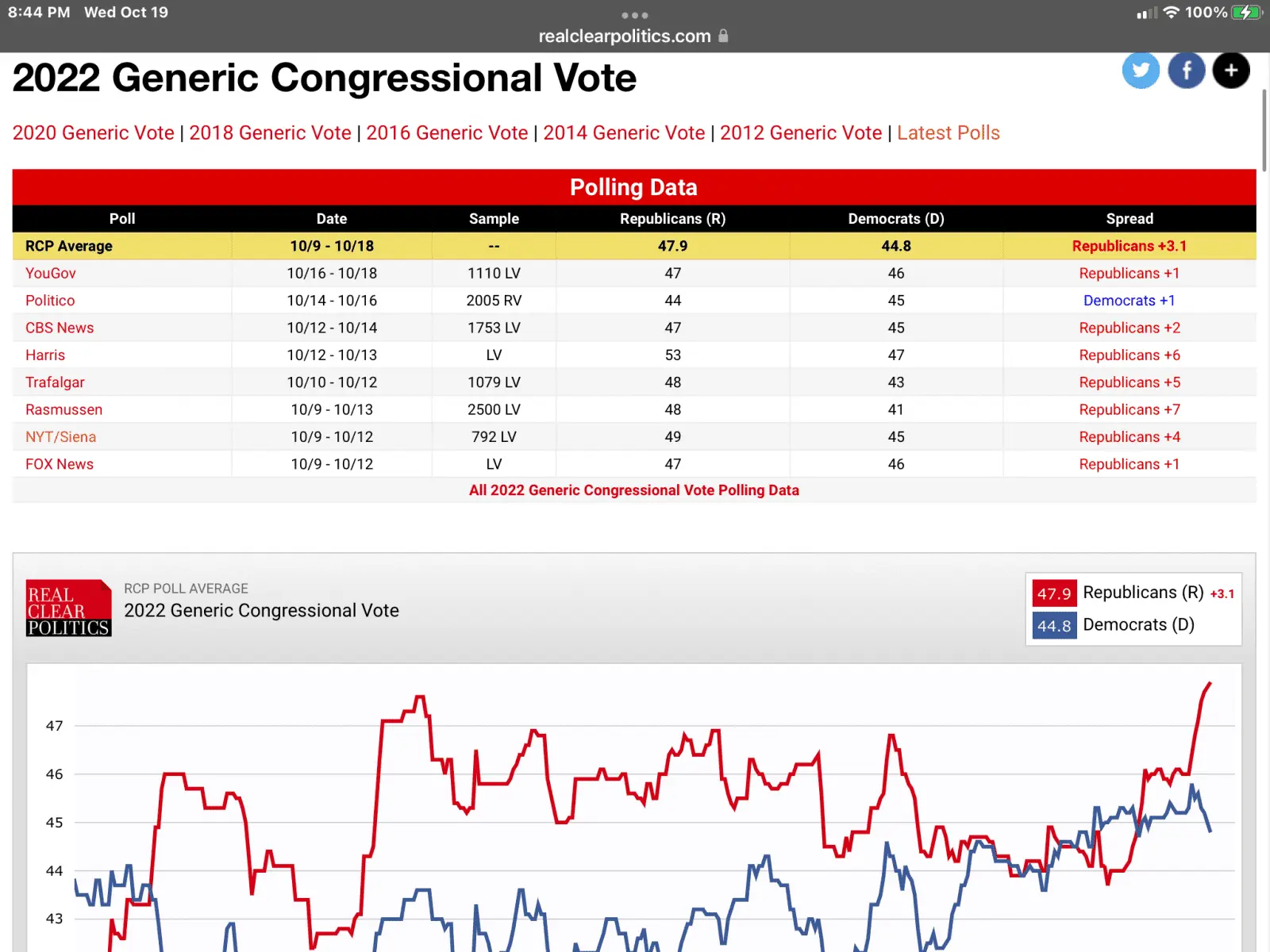Tap the Wi-Fi status icon
Image resolution: width=1270 pixels, height=952 pixels.
[1172, 13]
